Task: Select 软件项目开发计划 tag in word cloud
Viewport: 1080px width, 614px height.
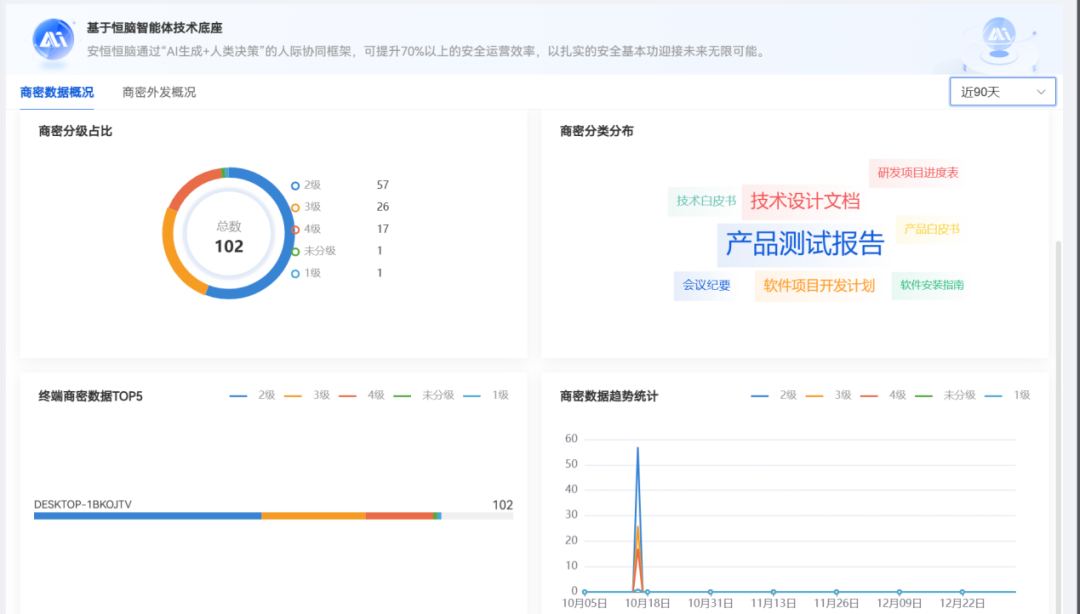Action: [819, 285]
